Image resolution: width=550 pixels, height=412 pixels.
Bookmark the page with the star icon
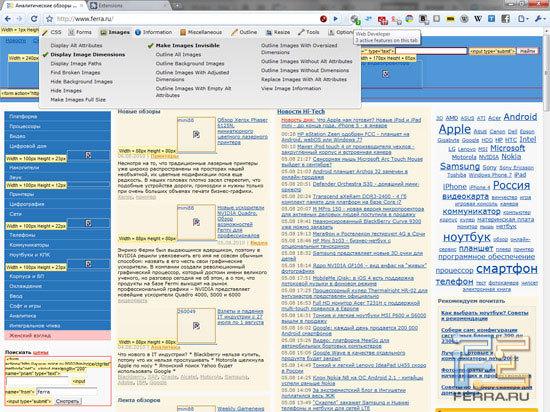point(49,19)
